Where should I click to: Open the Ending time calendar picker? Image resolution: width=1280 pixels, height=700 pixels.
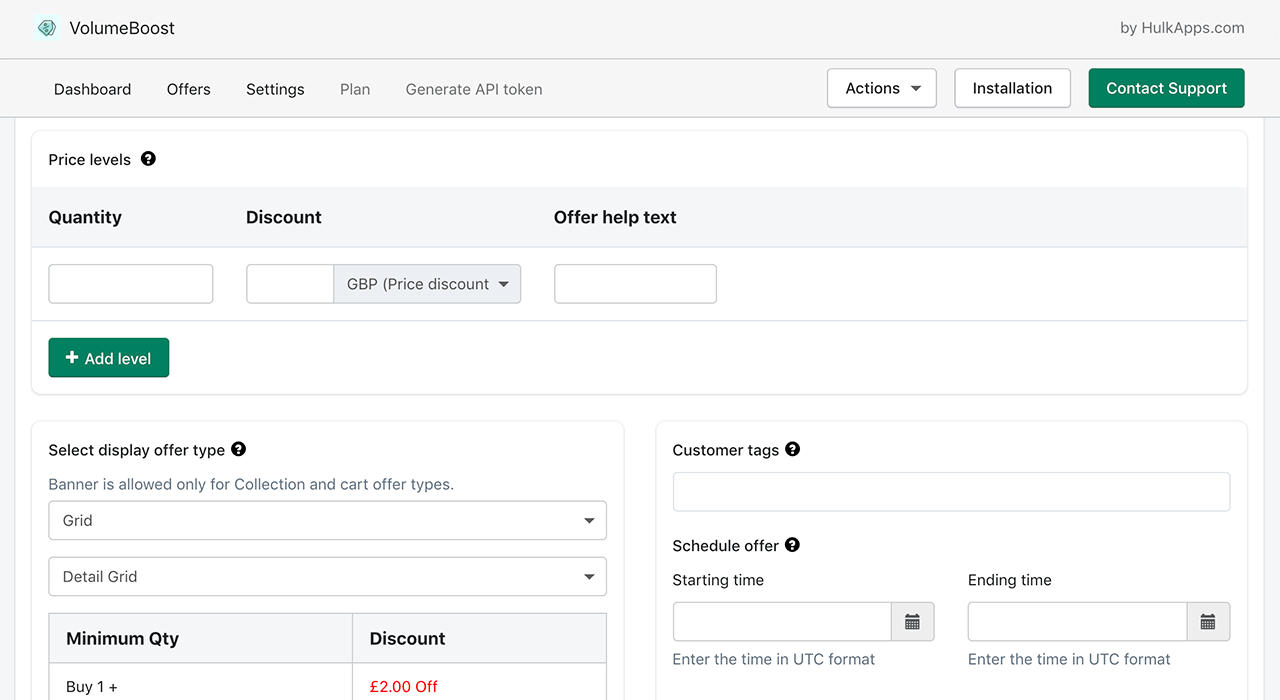point(1208,622)
